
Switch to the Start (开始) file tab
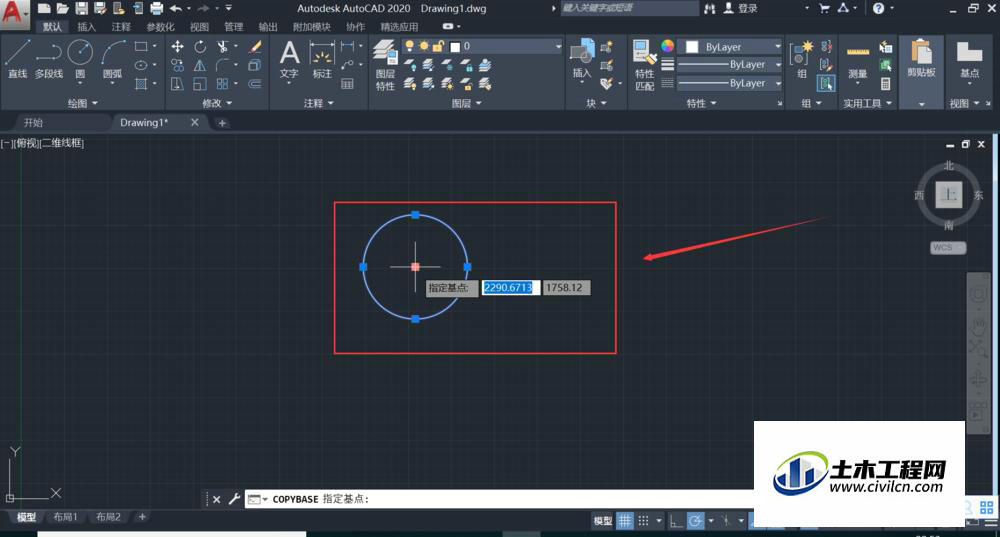33,122
